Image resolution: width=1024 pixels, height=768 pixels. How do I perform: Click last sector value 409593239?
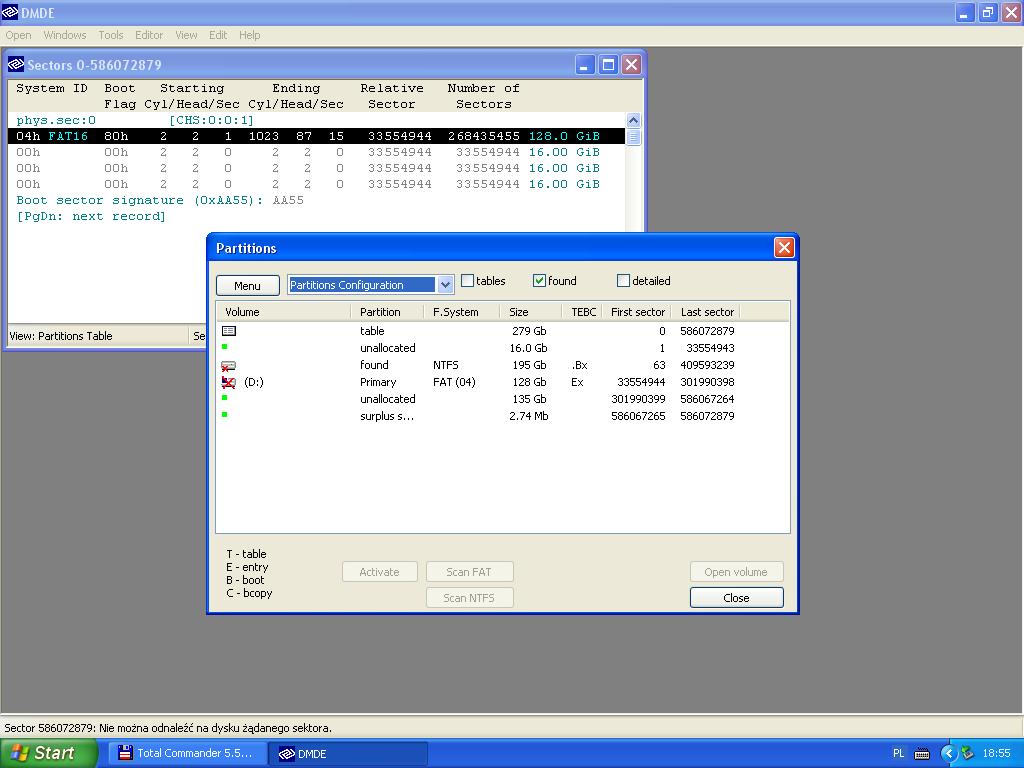(x=707, y=365)
